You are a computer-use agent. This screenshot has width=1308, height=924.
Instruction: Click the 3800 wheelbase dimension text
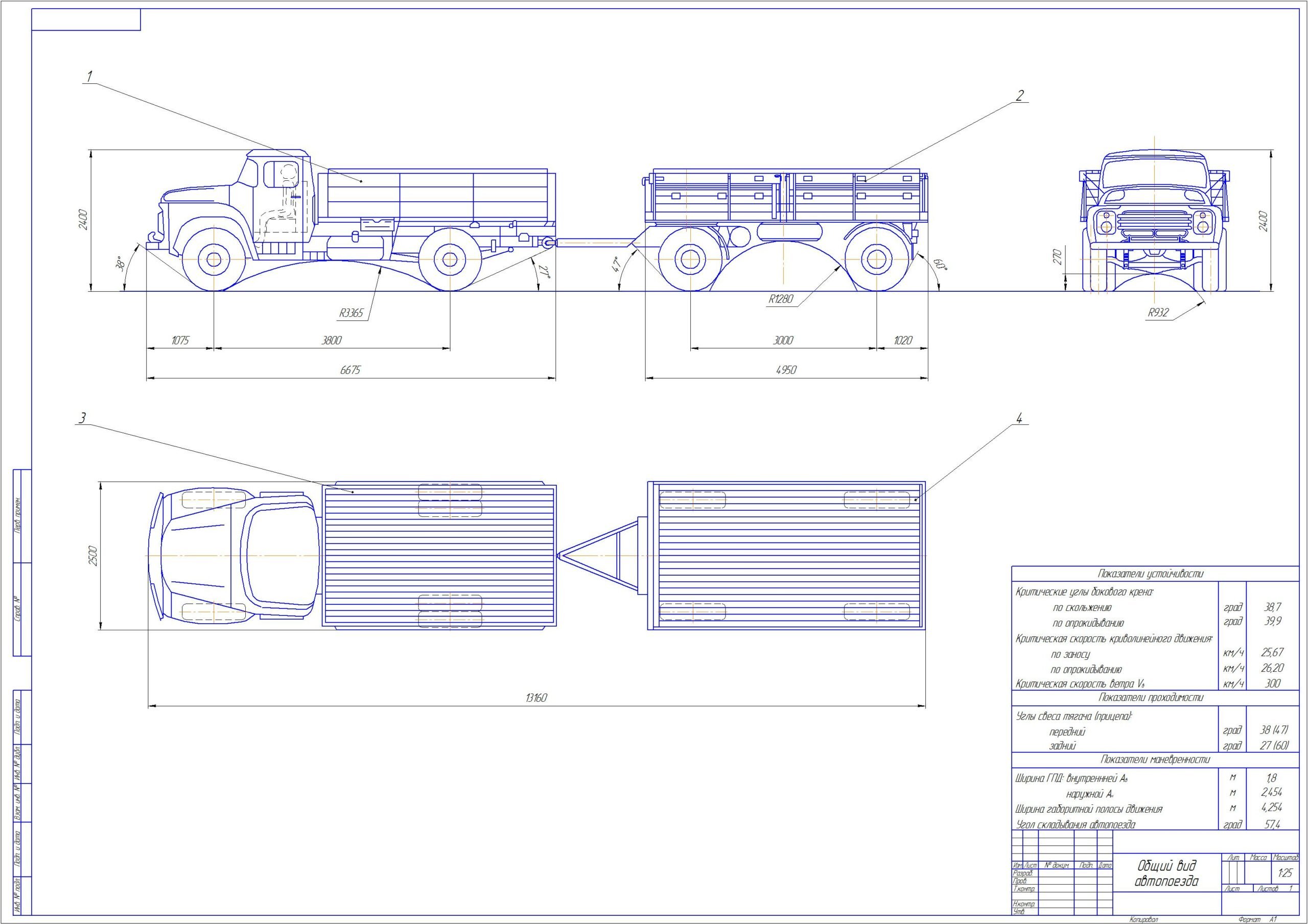[x=331, y=340]
